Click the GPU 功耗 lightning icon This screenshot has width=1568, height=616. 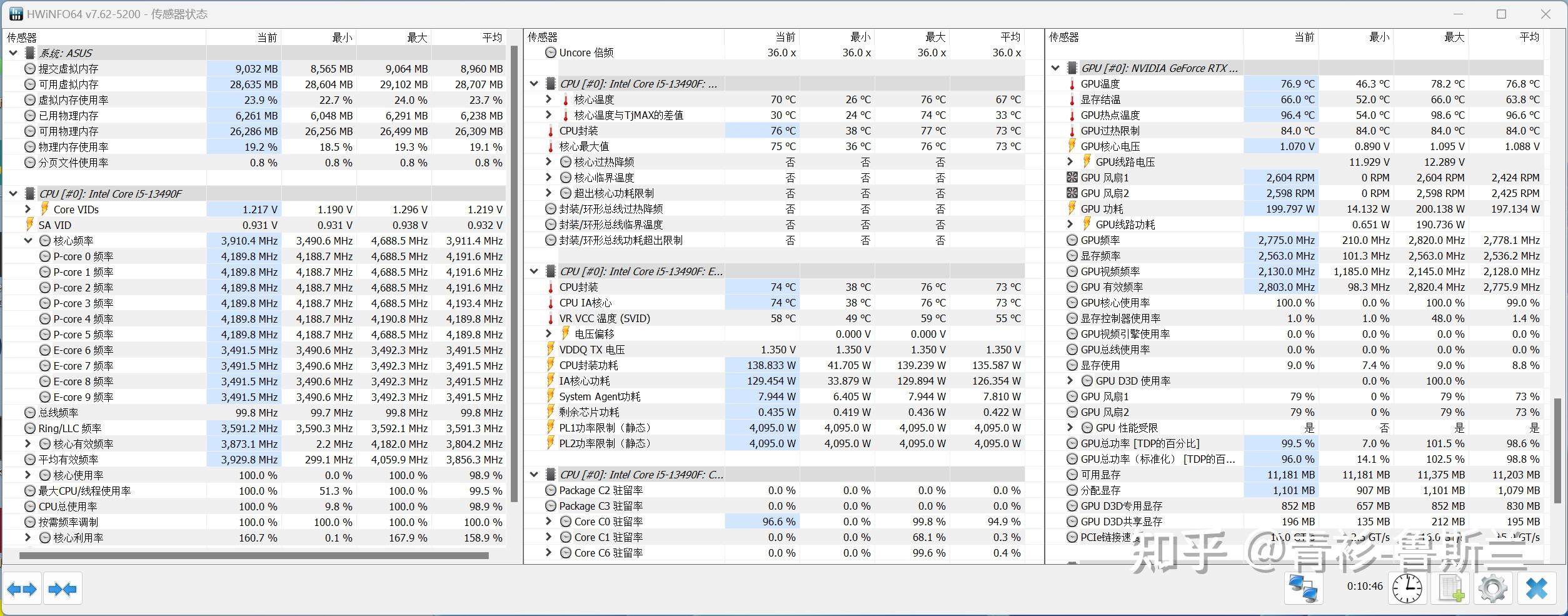(1072, 209)
